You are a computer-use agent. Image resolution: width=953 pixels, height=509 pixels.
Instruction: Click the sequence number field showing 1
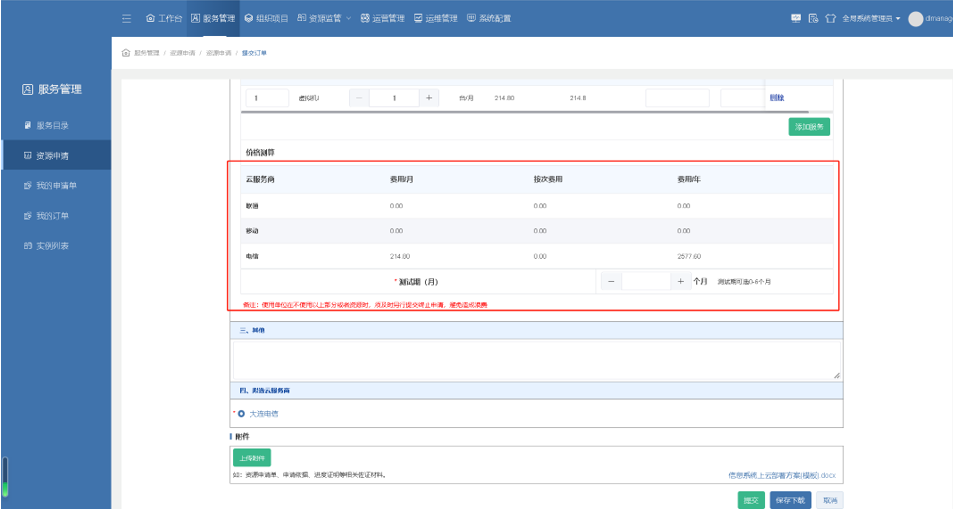[267, 98]
